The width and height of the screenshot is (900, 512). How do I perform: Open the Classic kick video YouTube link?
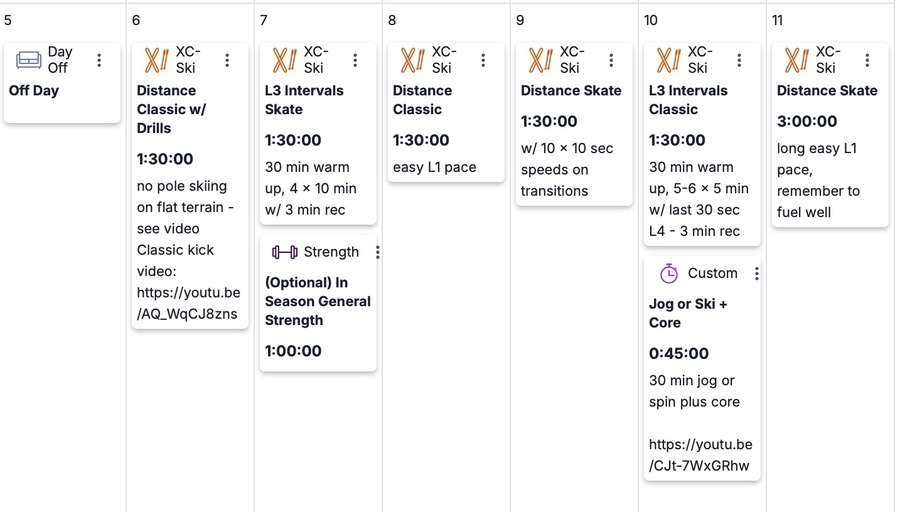point(188,303)
